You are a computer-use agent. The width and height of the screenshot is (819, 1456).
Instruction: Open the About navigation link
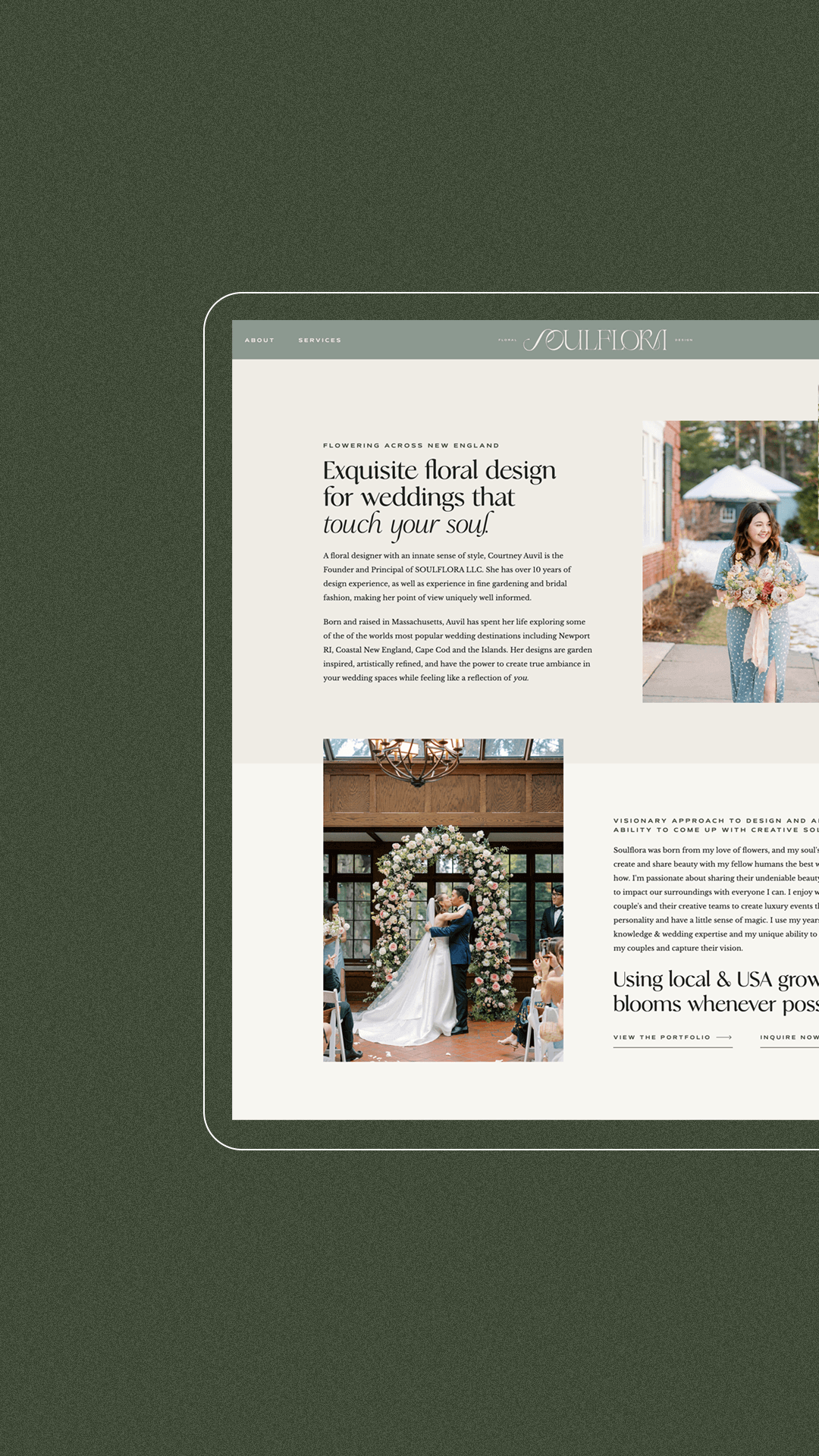pos(259,340)
